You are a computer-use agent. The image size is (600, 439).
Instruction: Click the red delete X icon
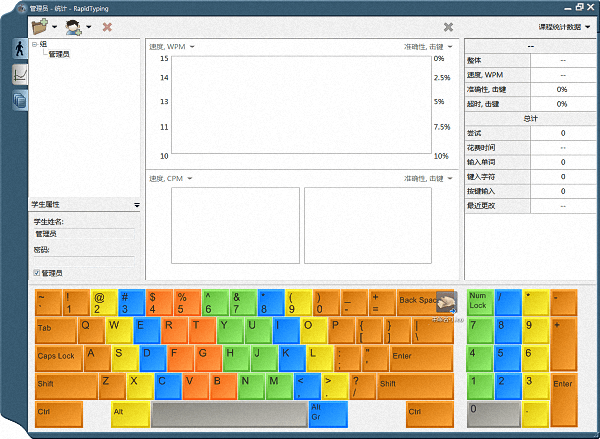[107, 27]
